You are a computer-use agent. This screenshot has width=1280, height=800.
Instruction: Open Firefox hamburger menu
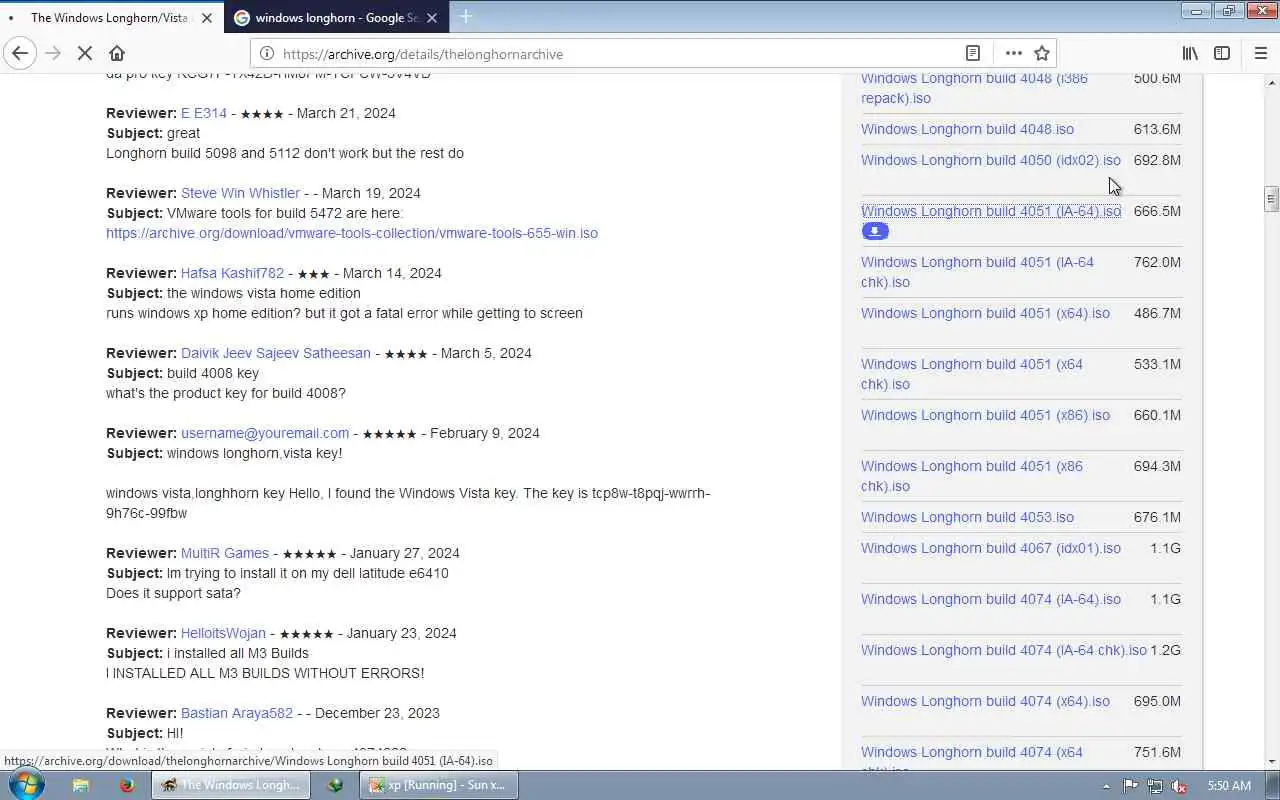coord(1260,54)
